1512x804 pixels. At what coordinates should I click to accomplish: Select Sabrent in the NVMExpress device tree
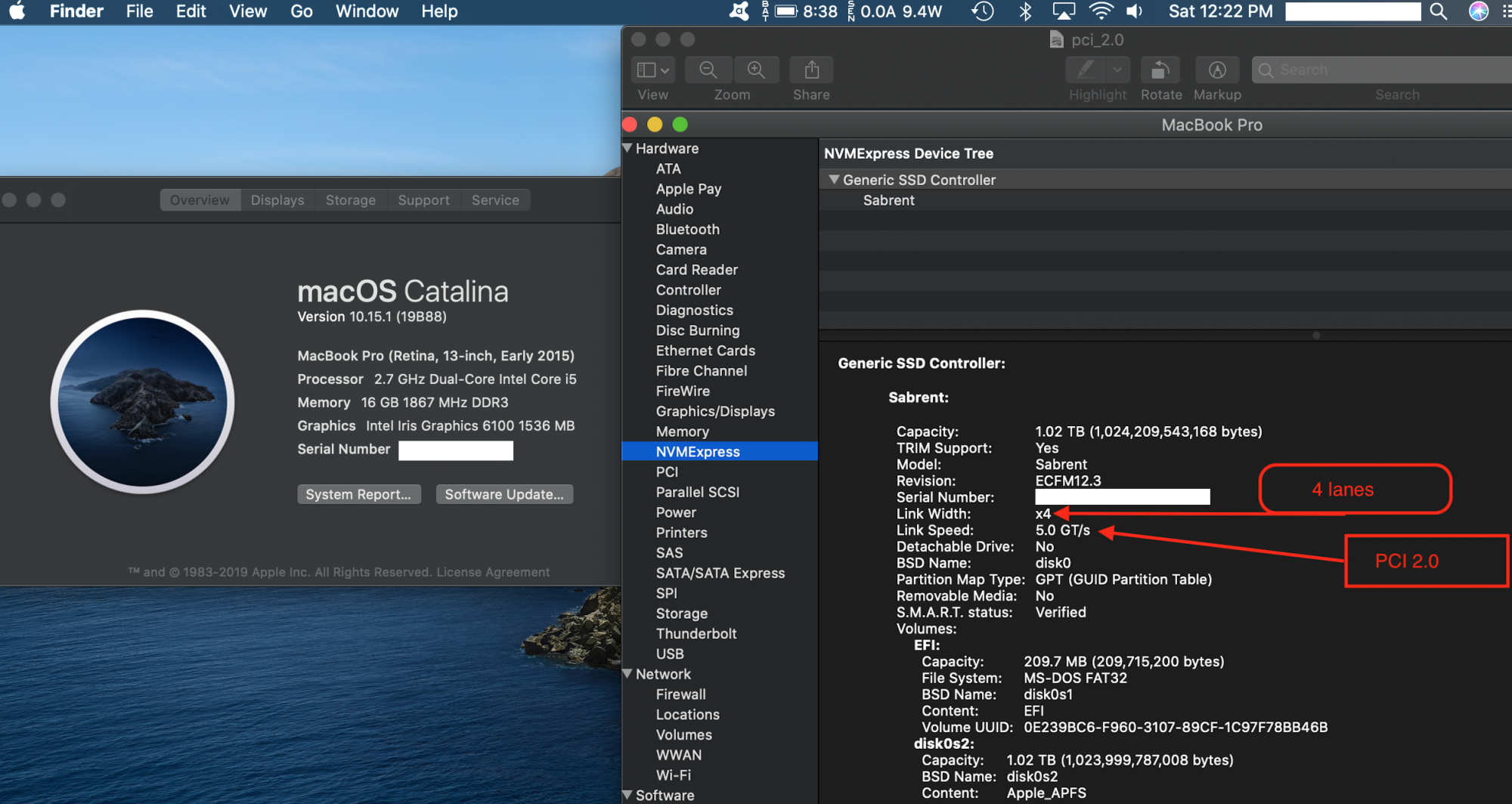(x=888, y=200)
